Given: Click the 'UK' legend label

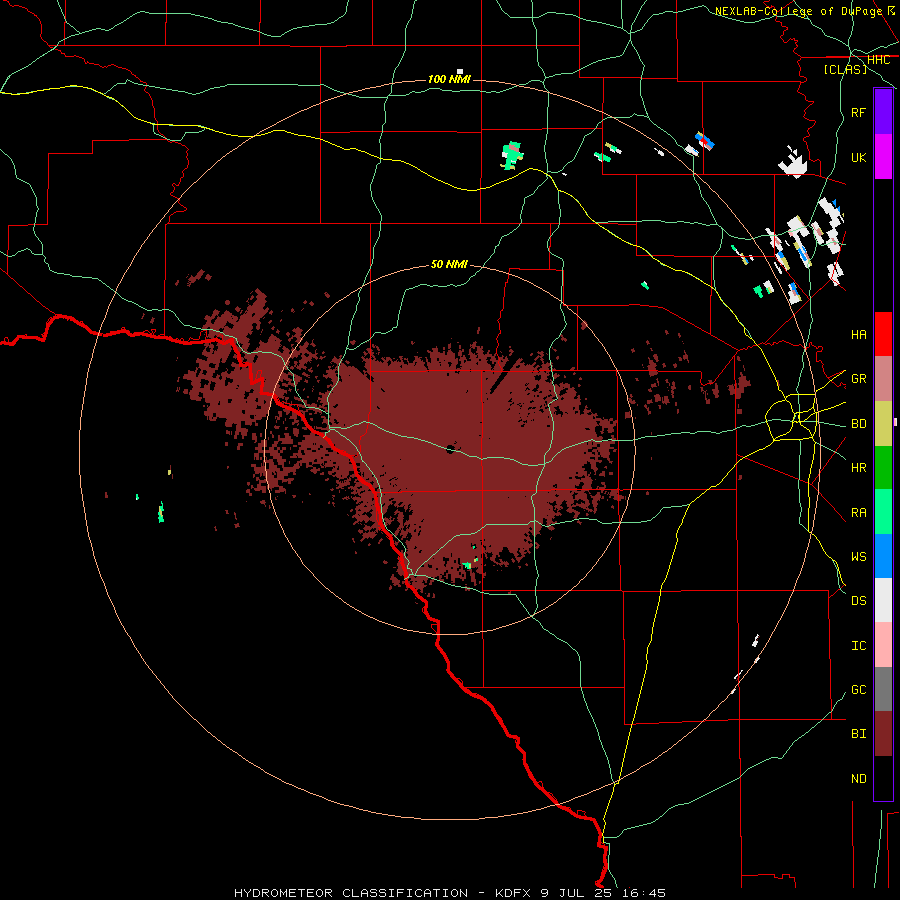Looking at the screenshot, I should (x=858, y=157).
